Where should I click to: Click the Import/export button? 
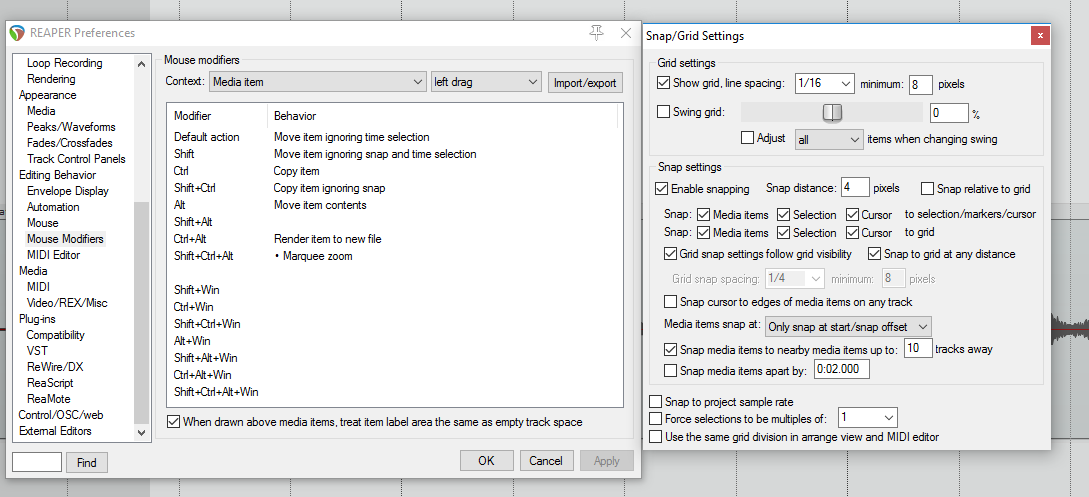pos(586,82)
